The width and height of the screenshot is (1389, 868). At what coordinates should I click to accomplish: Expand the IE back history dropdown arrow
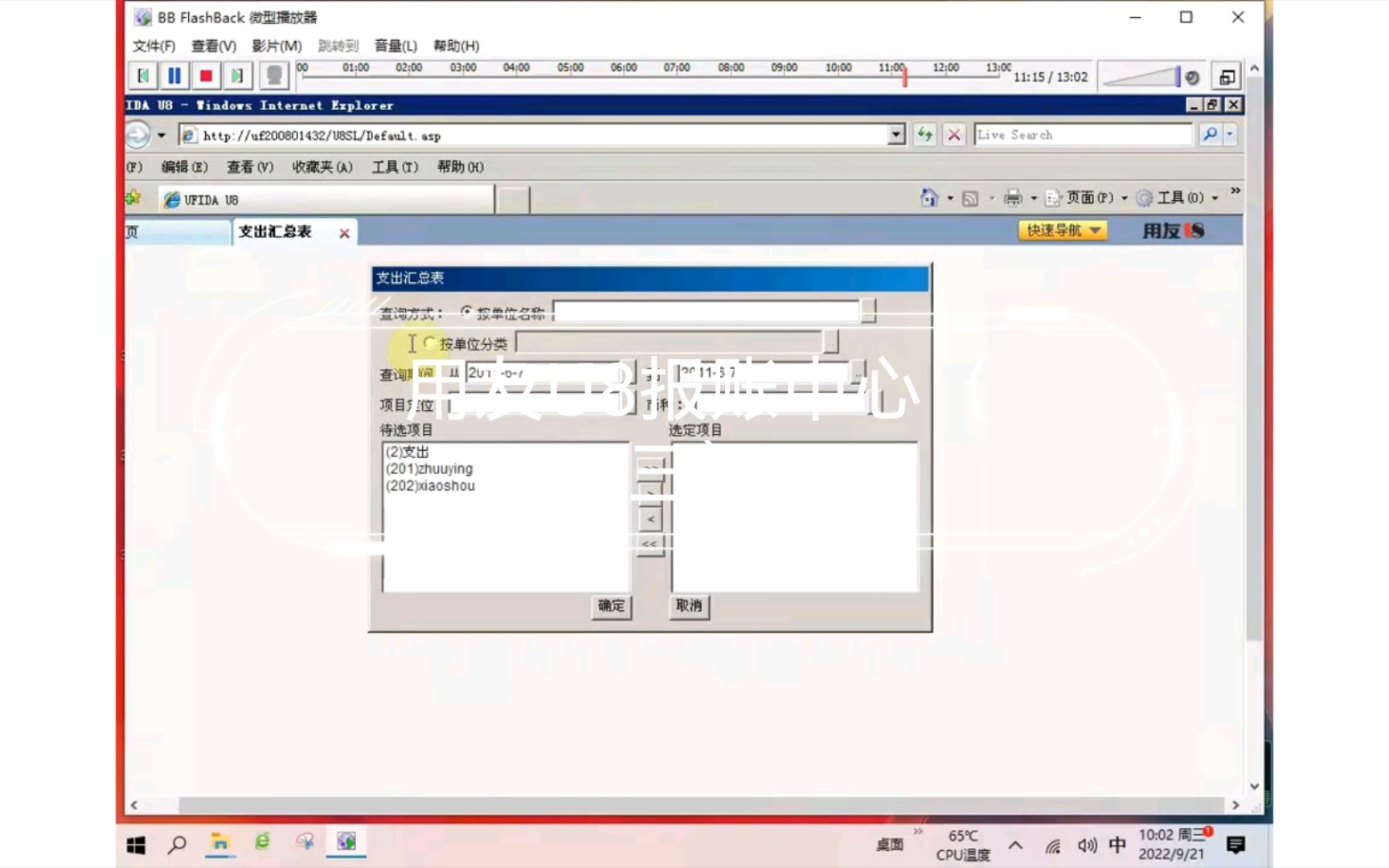(x=162, y=135)
